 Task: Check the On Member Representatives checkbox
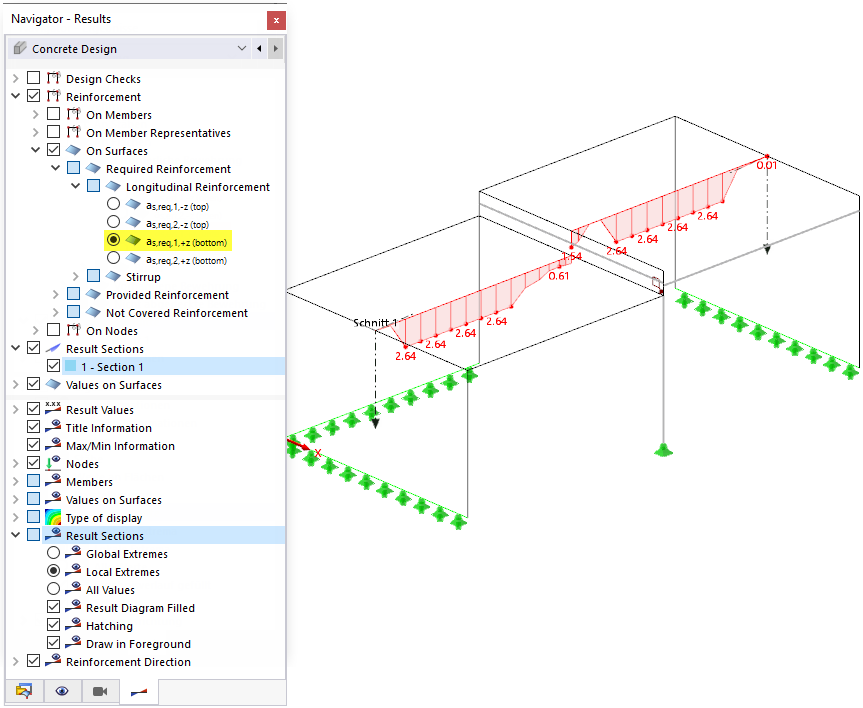[x=53, y=132]
